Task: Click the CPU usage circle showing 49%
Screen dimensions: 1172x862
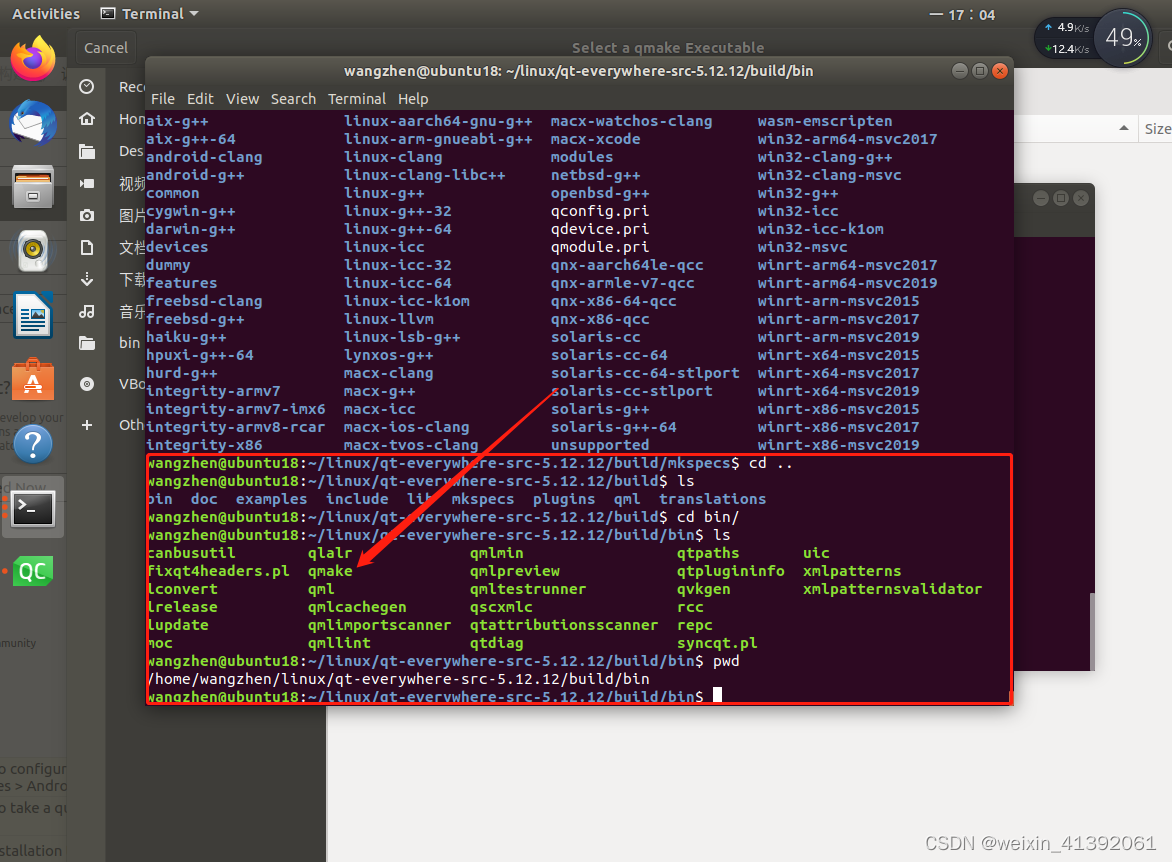Action: click(1127, 37)
